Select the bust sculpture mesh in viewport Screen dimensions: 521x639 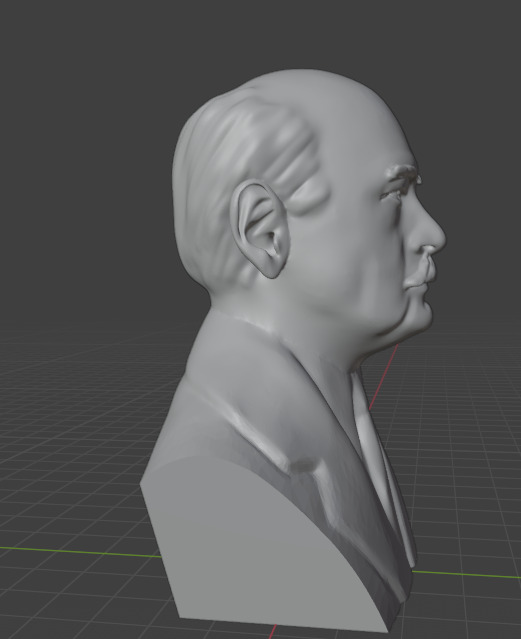pyautogui.click(x=293, y=350)
